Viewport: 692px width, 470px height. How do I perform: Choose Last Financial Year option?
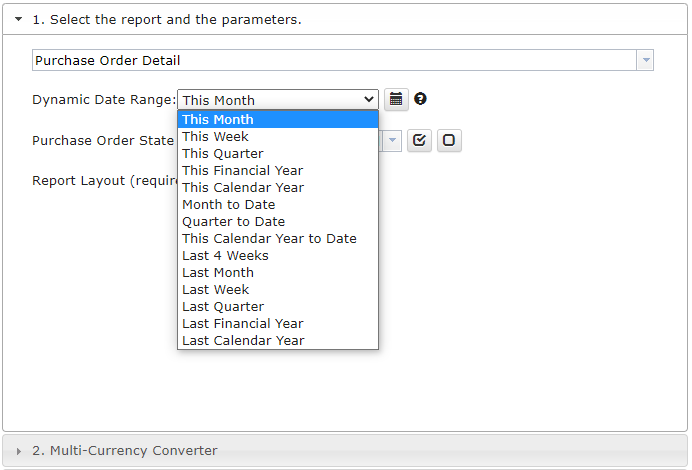point(278,323)
